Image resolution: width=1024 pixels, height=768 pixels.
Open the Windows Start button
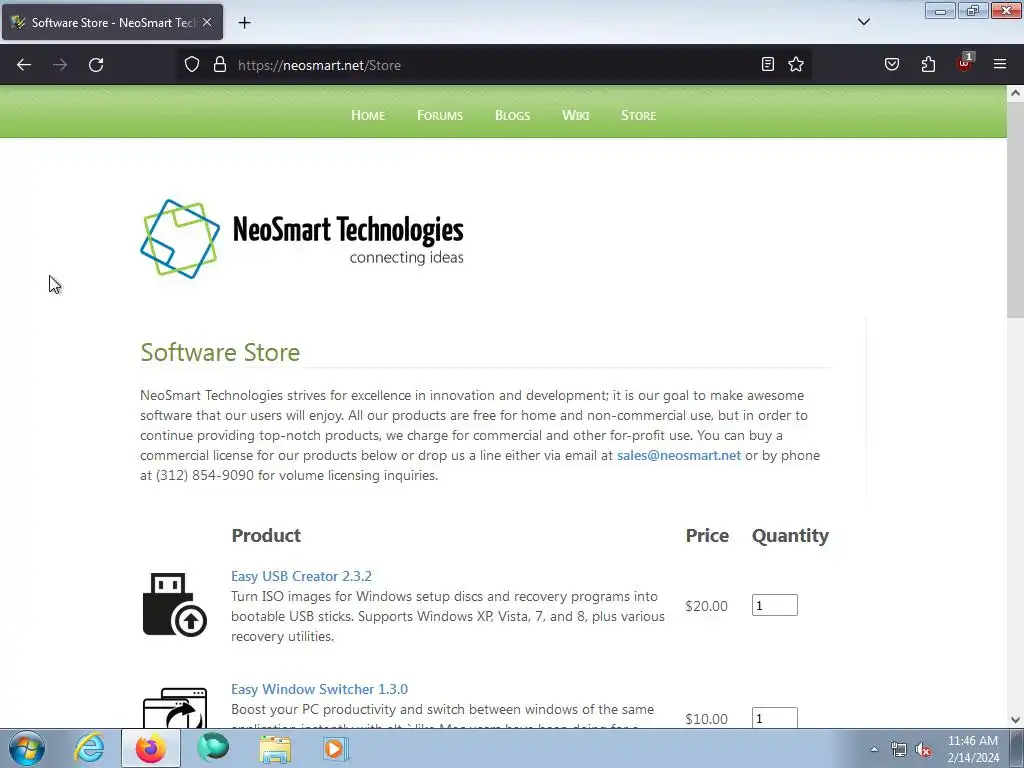click(x=27, y=748)
